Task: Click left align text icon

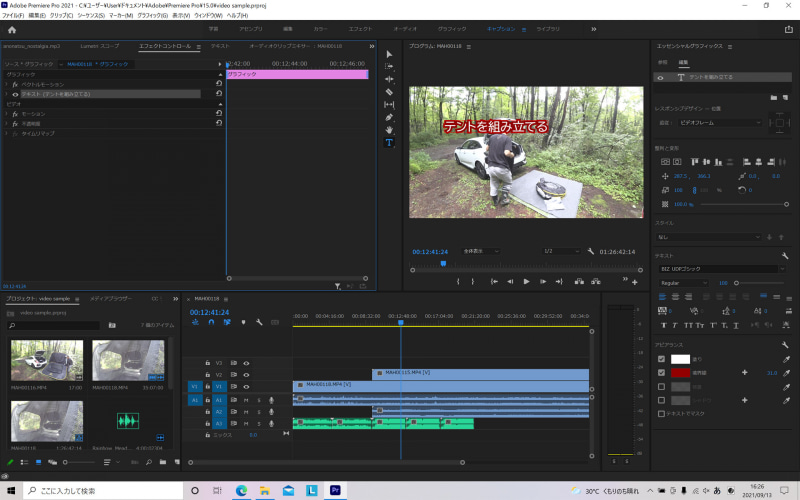Action: 663,296
